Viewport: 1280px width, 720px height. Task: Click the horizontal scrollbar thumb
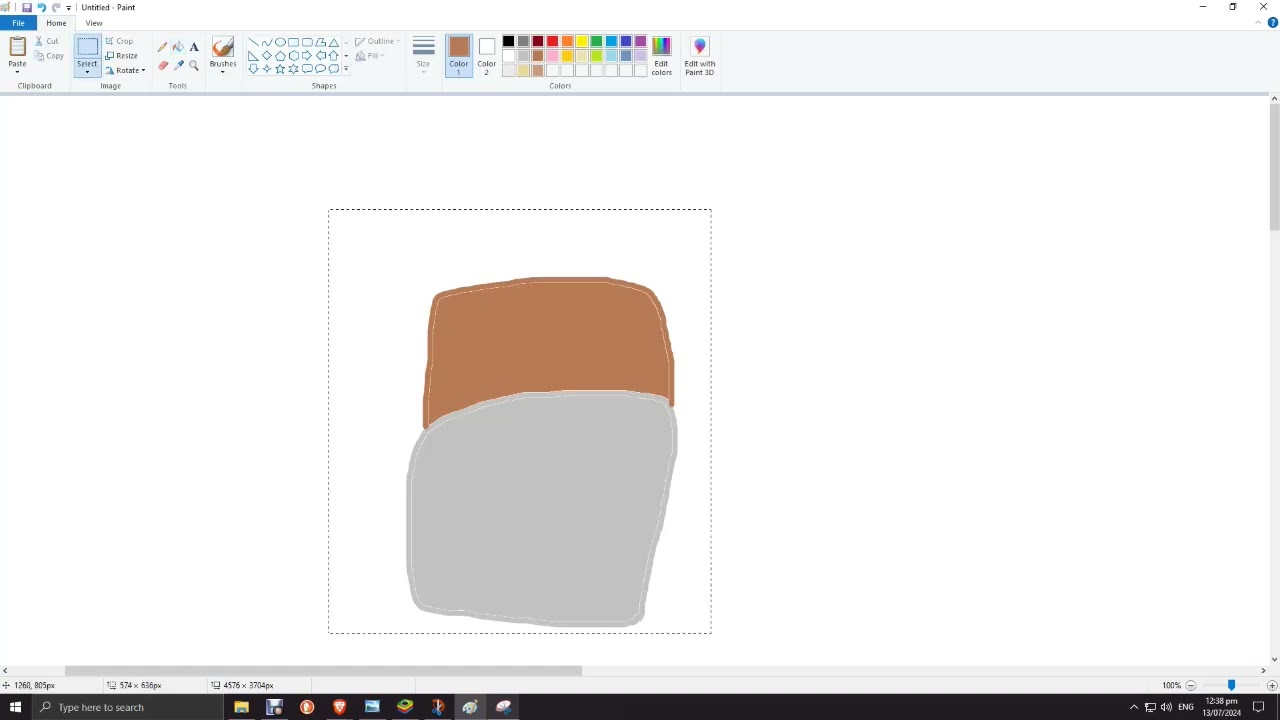(323, 671)
